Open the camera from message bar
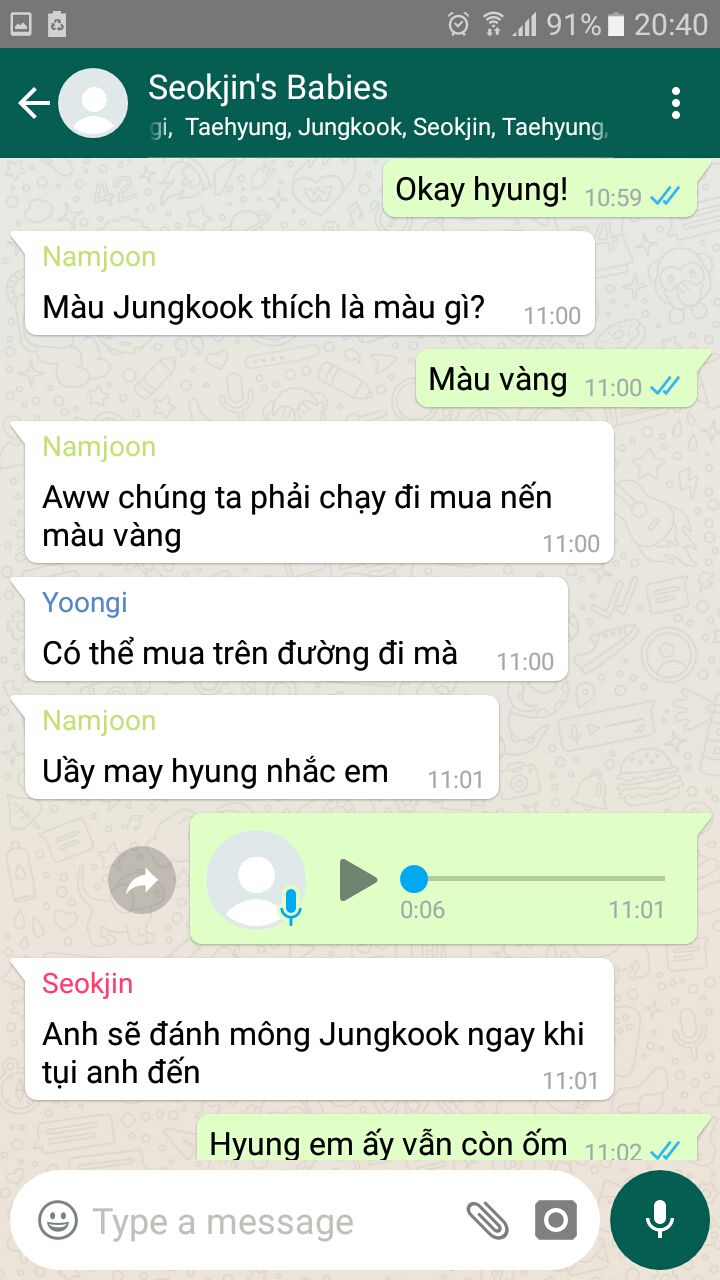The image size is (720, 1280). [x=556, y=1220]
